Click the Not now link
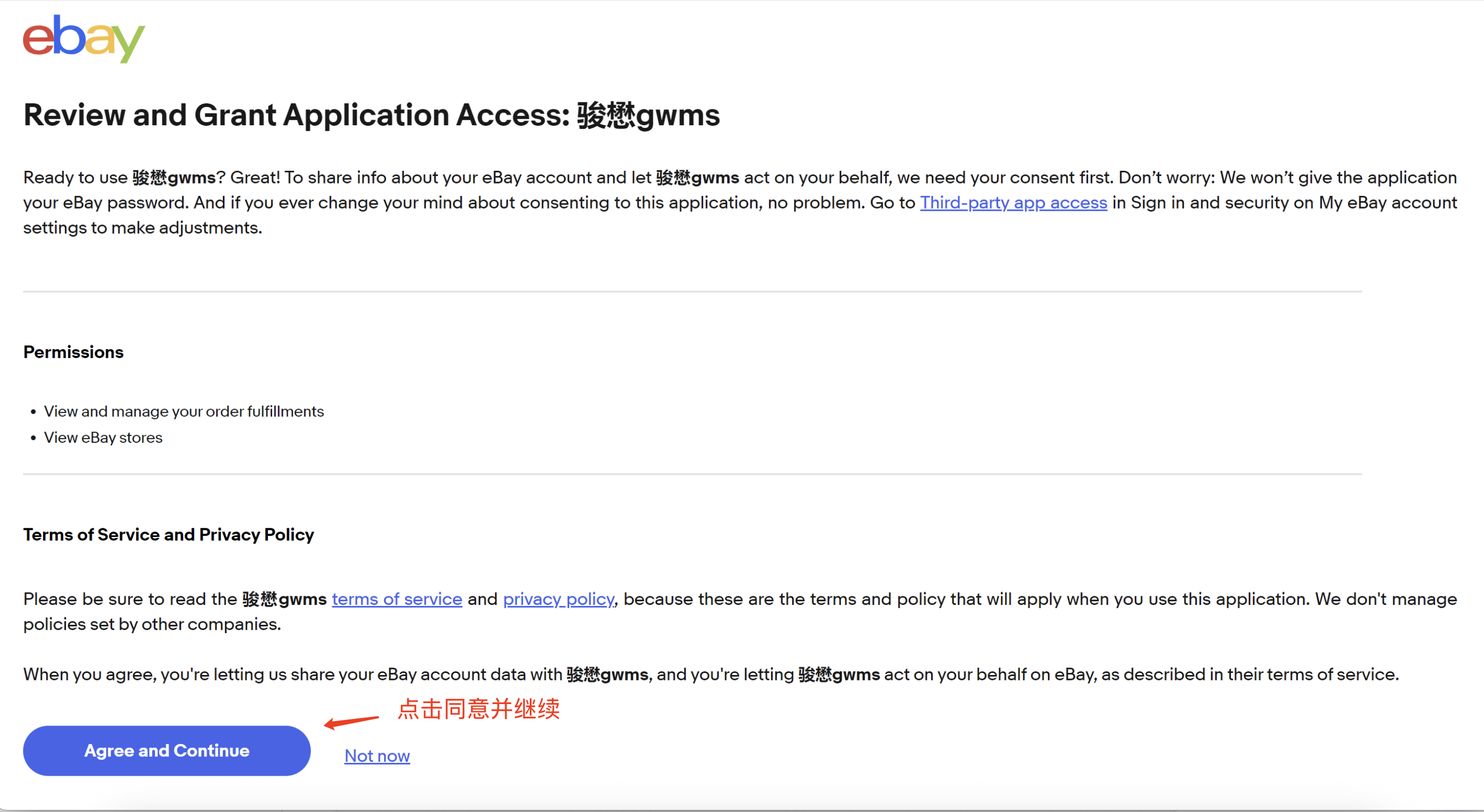 tap(377, 756)
